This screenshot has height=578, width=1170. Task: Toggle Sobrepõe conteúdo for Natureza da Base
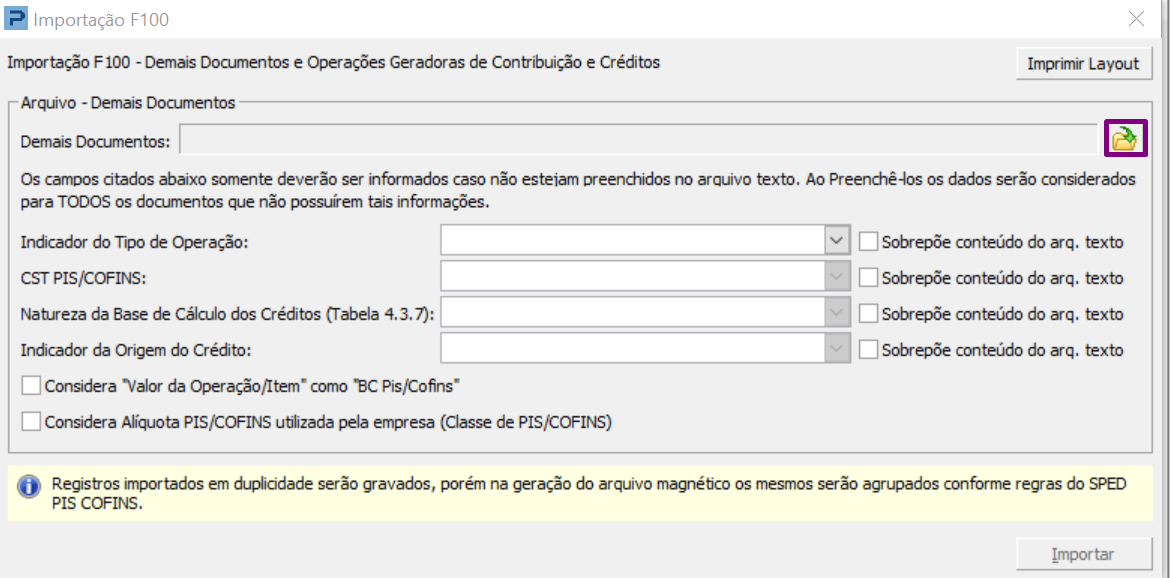(x=868, y=314)
